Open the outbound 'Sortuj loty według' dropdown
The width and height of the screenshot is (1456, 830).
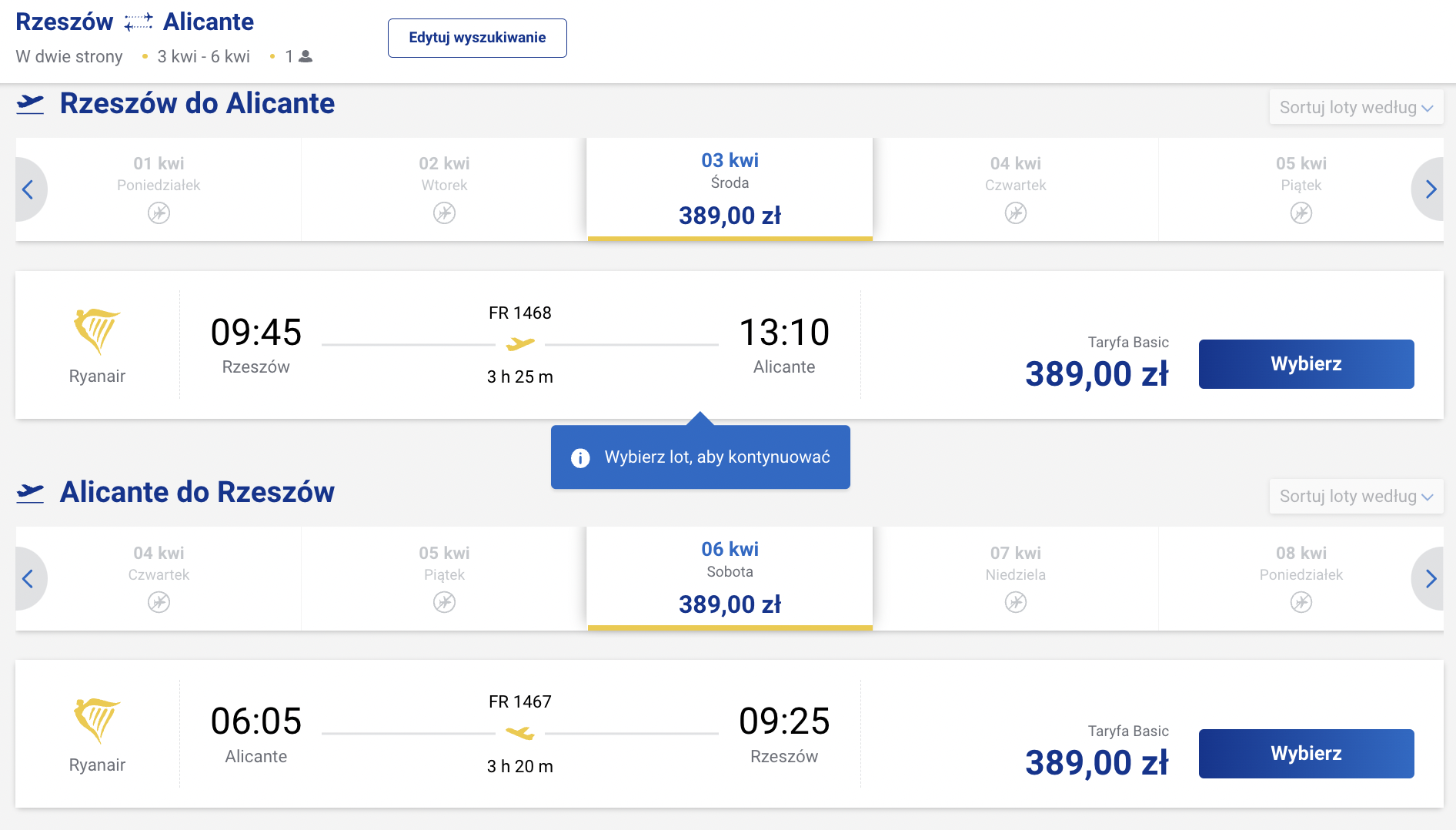(x=1356, y=107)
